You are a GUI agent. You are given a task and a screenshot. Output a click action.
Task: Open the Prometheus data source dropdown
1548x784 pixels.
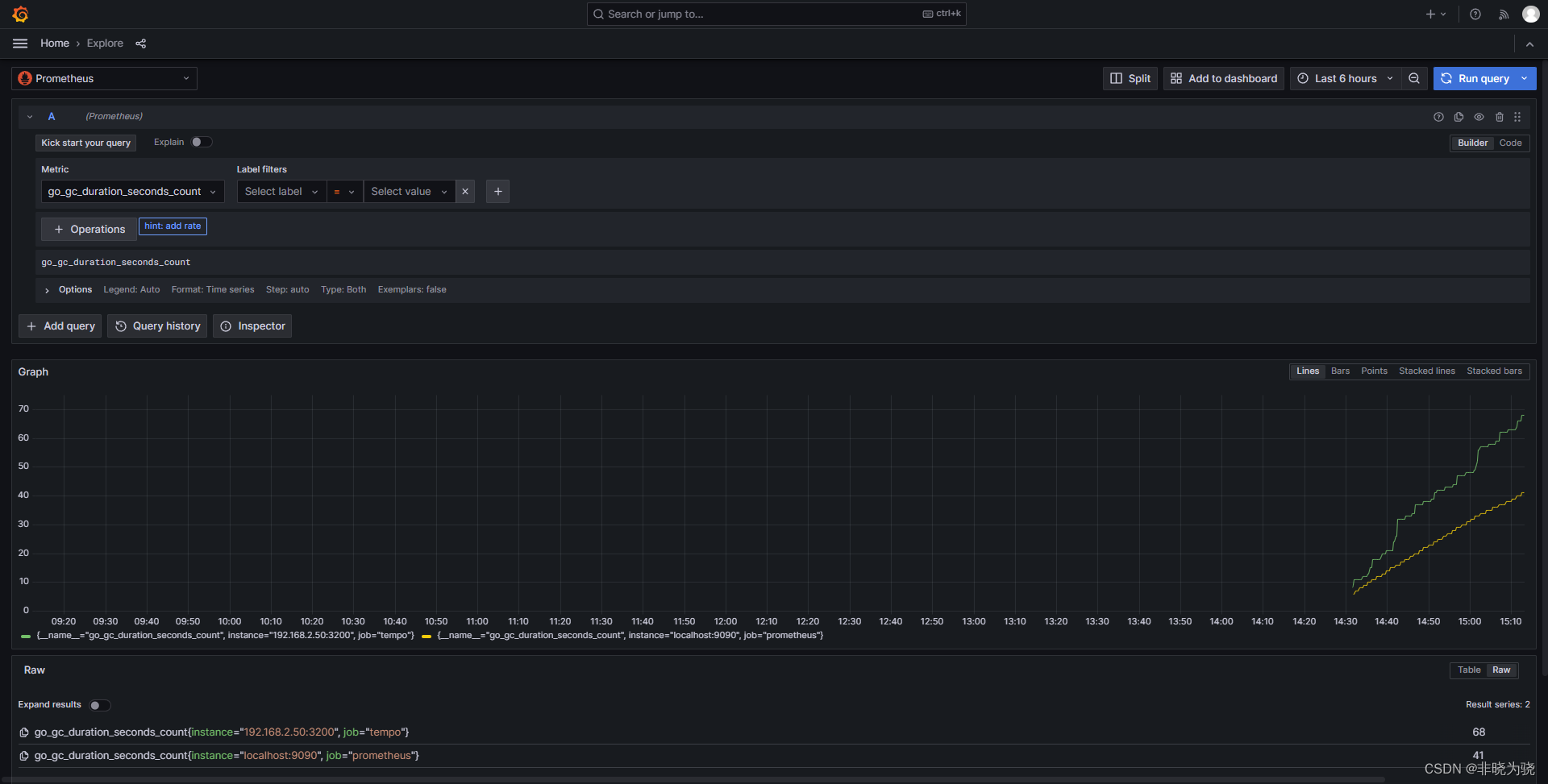[x=105, y=78]
